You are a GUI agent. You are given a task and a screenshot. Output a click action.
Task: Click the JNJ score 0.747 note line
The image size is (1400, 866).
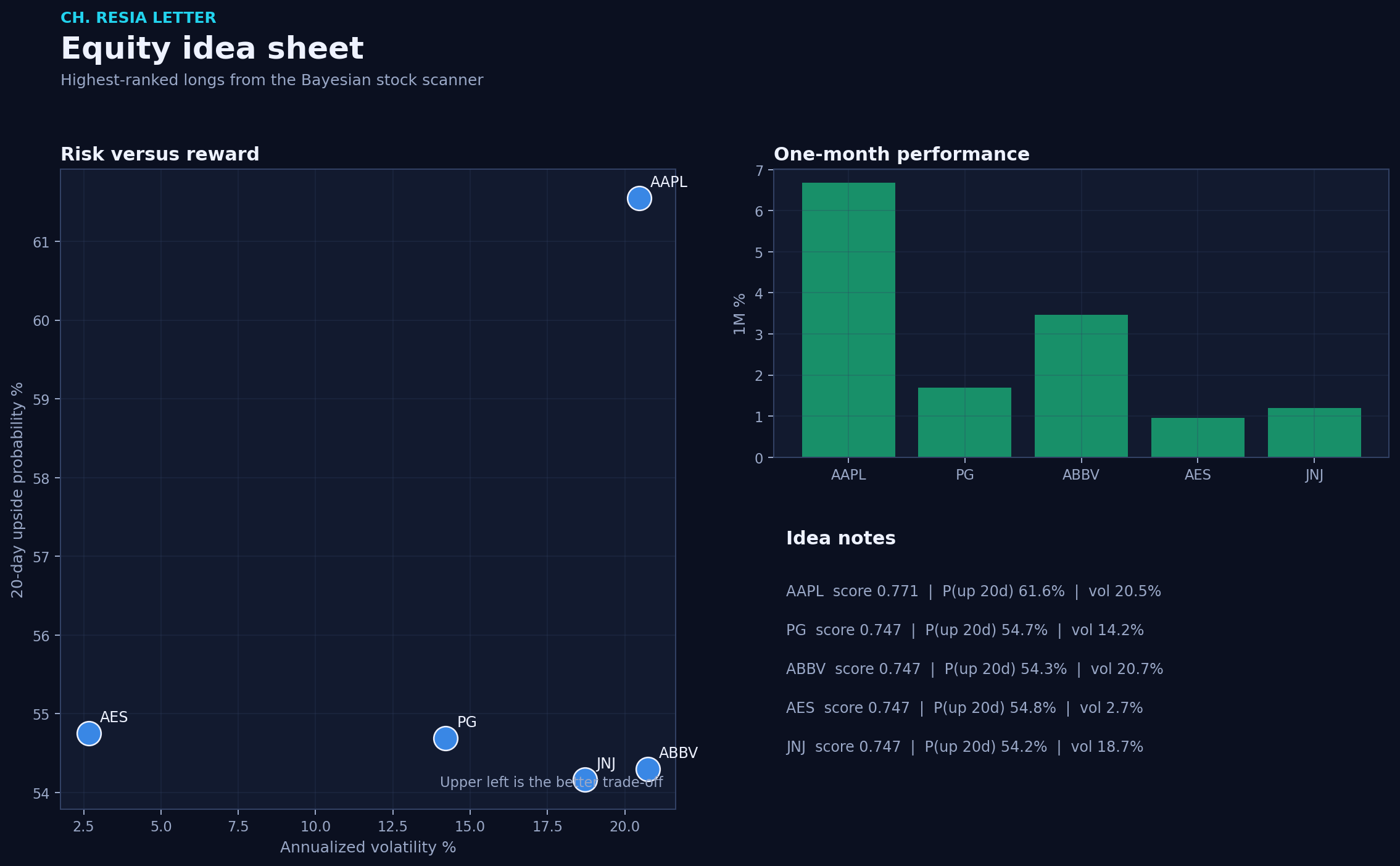pos(964,747)
